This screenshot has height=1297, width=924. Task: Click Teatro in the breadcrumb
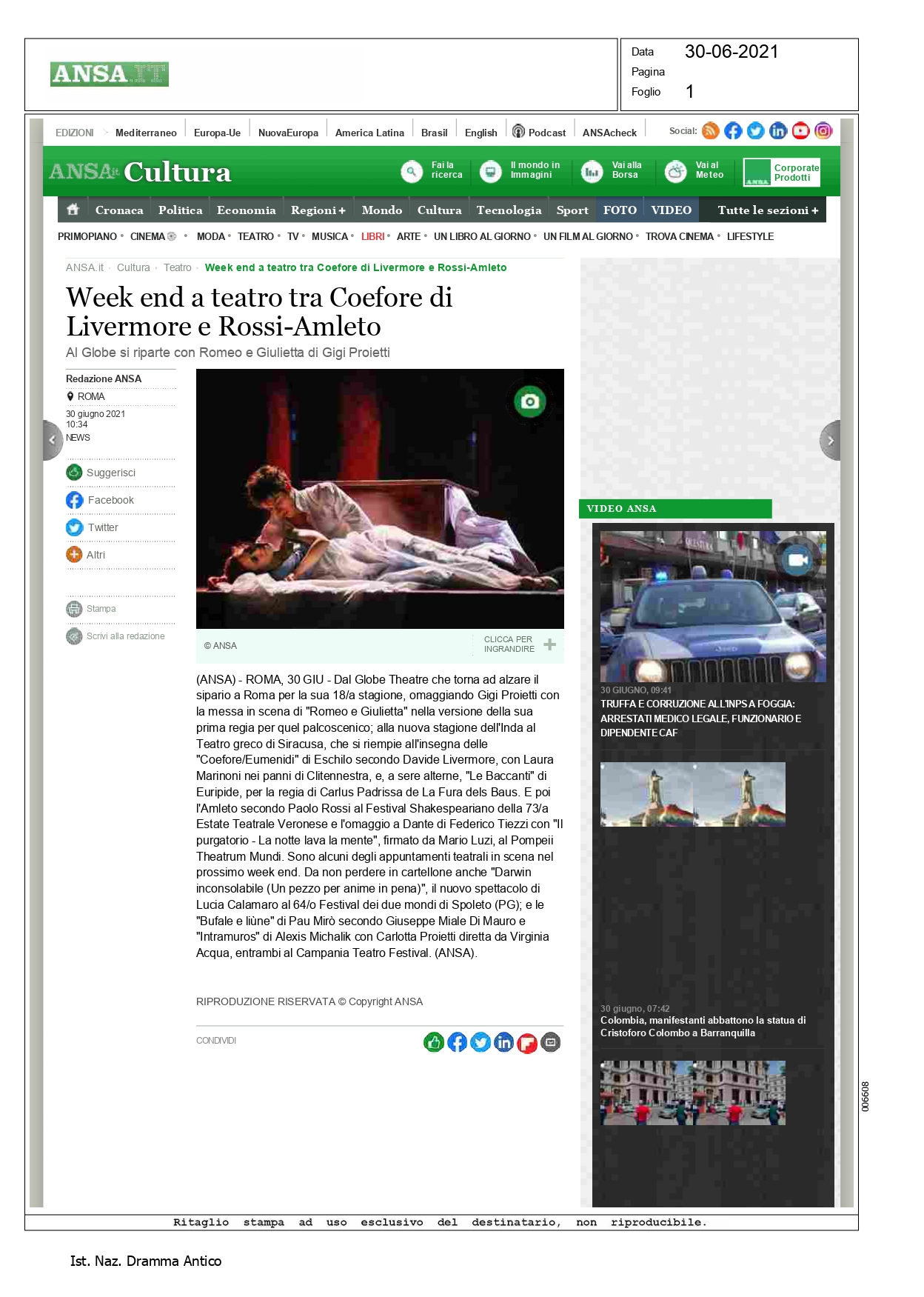point(178,267)
